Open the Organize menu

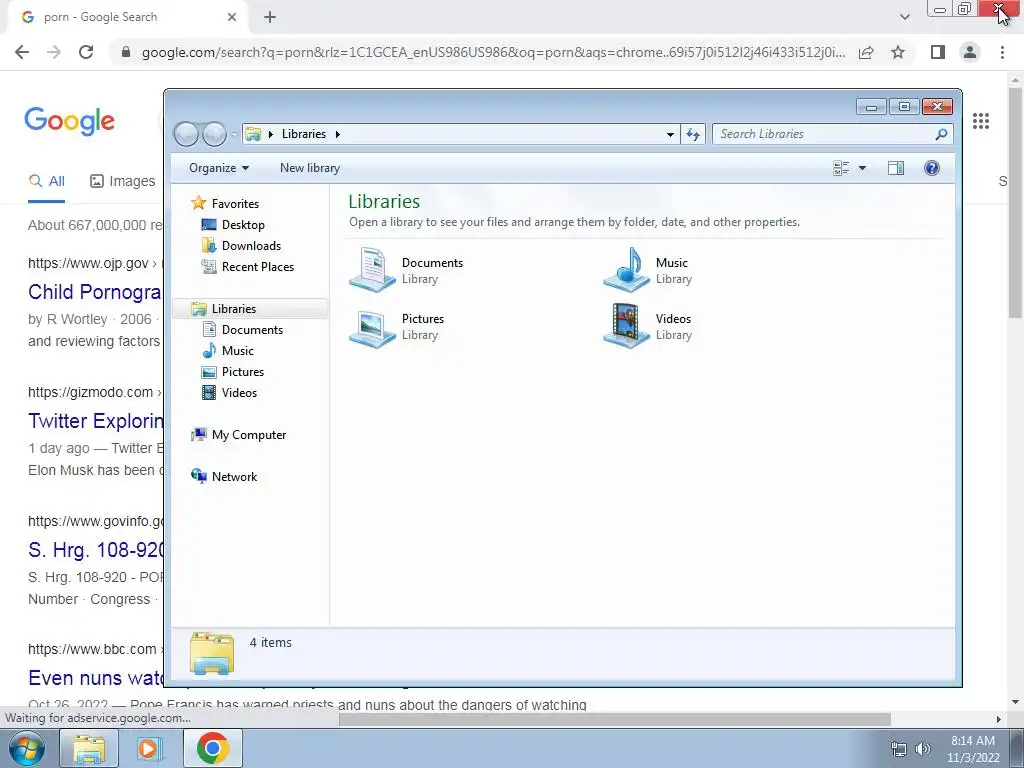pyautogui.click(x=219, y=168)
